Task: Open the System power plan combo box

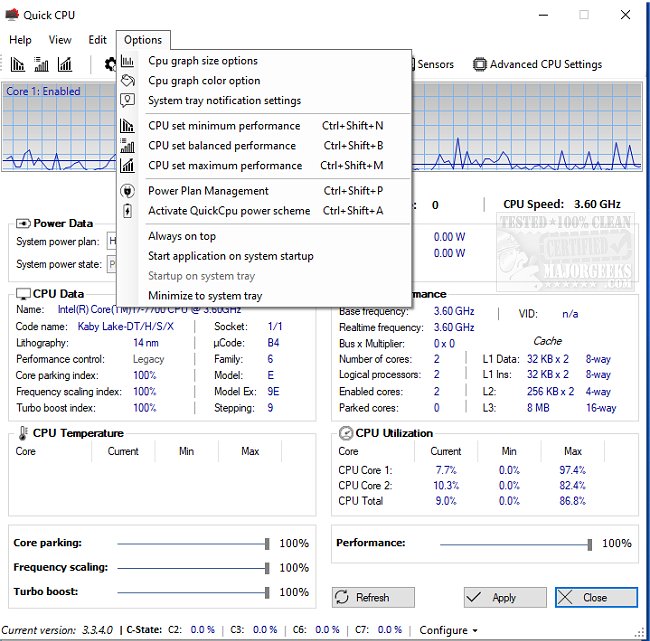Action: 112,241
